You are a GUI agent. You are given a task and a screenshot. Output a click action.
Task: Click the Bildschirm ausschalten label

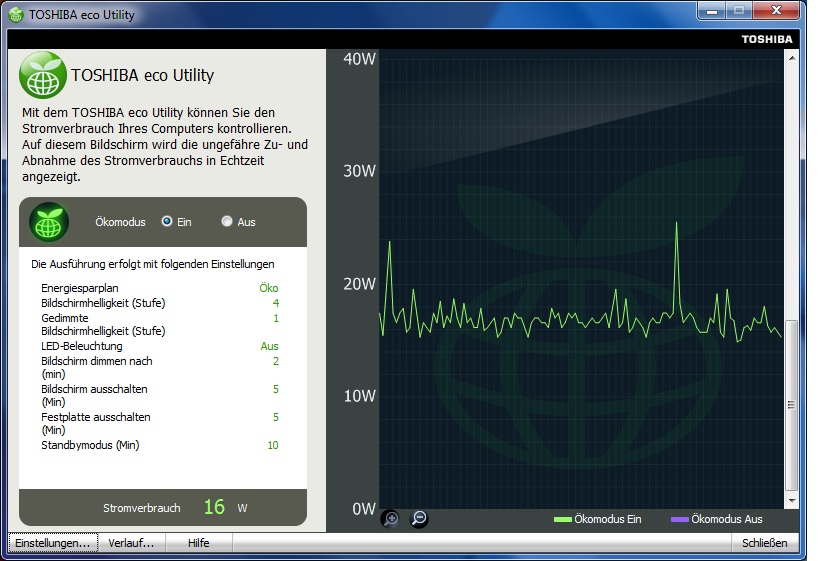(94, 395)
